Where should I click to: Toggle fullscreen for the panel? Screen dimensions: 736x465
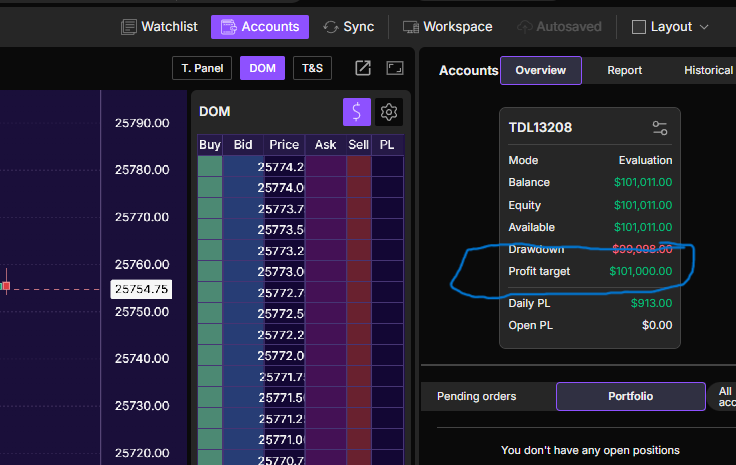395,68
